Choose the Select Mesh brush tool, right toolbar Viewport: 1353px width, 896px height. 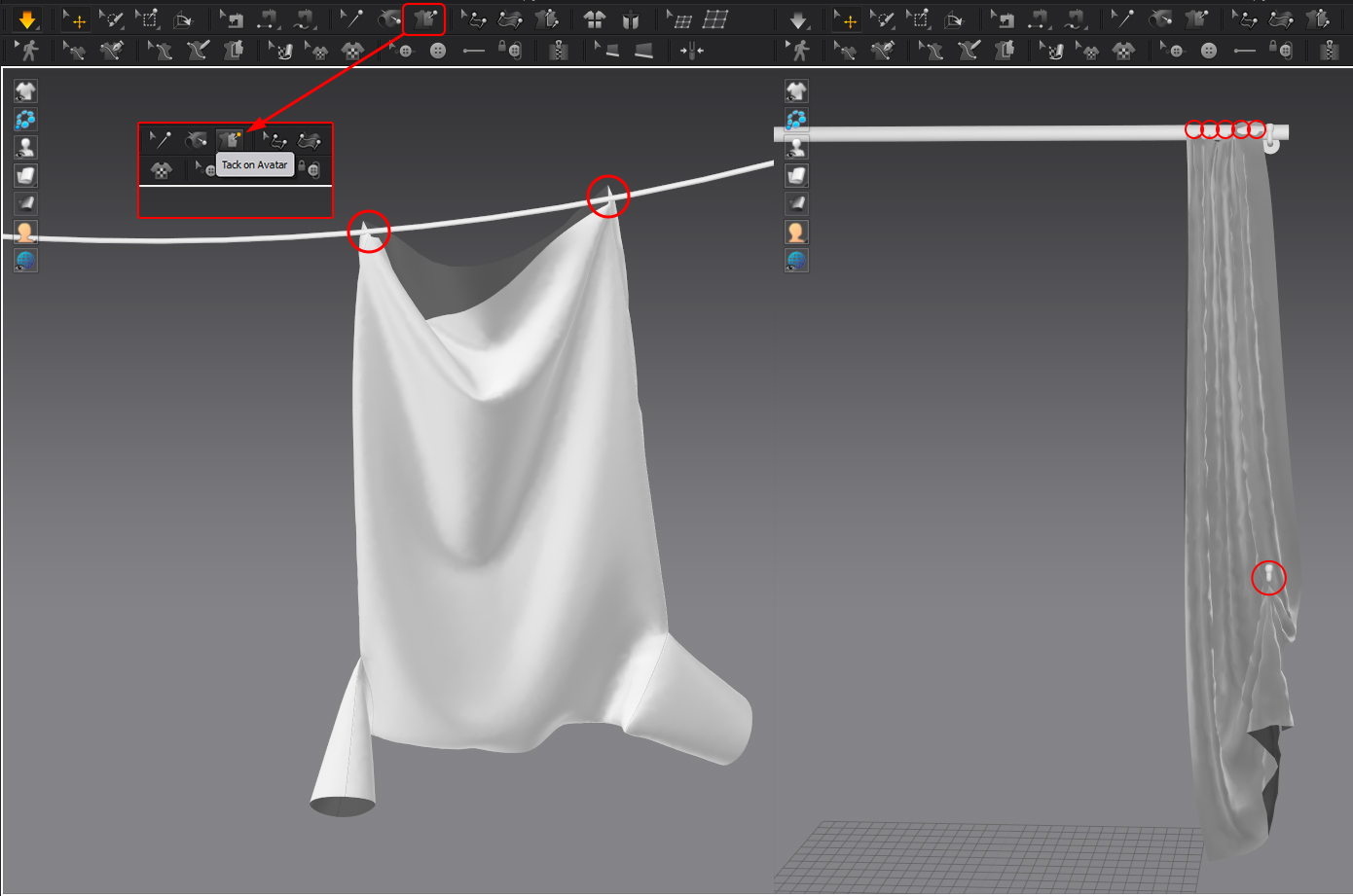tap(882, 18)
